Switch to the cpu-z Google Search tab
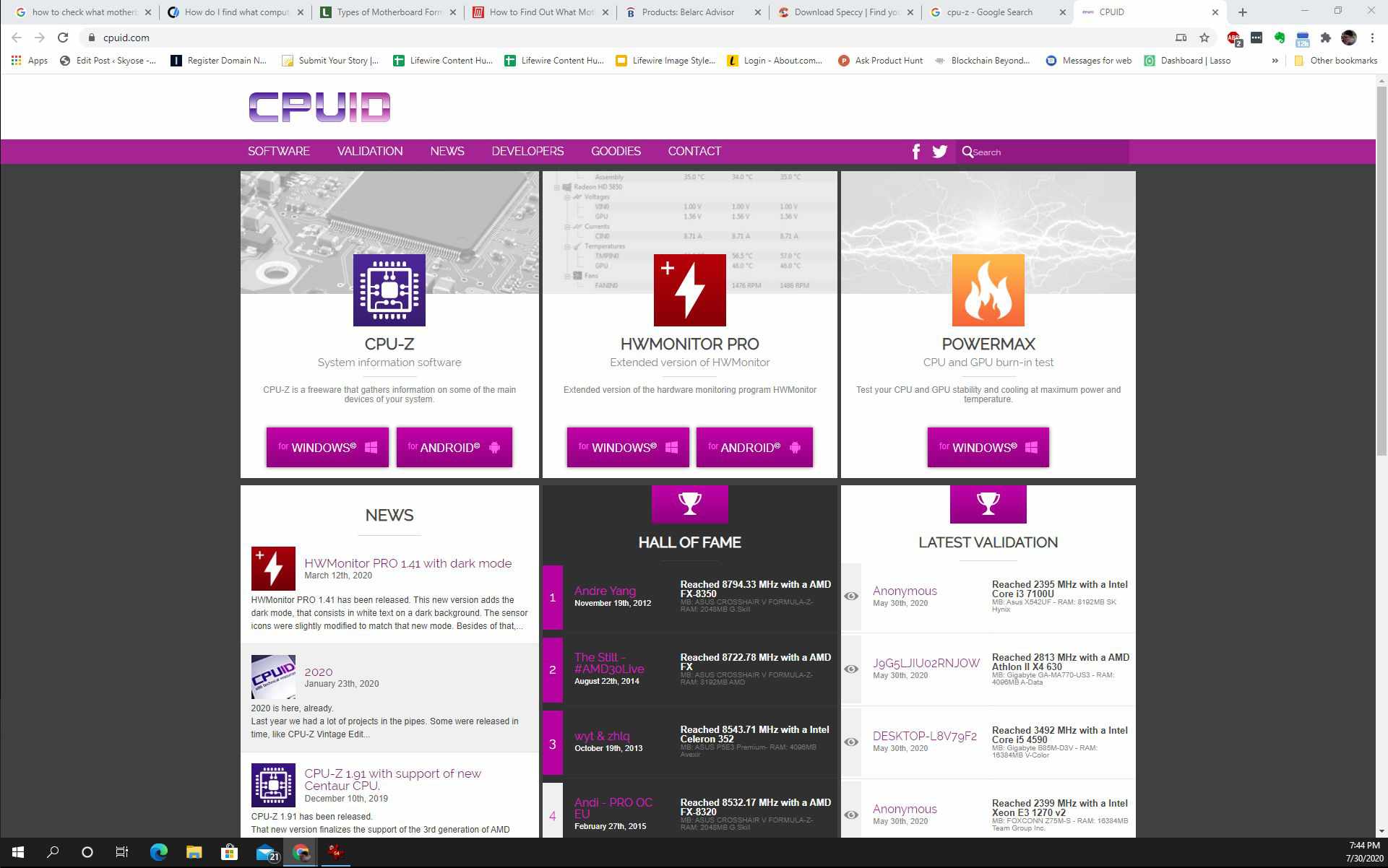 (997, 12)
